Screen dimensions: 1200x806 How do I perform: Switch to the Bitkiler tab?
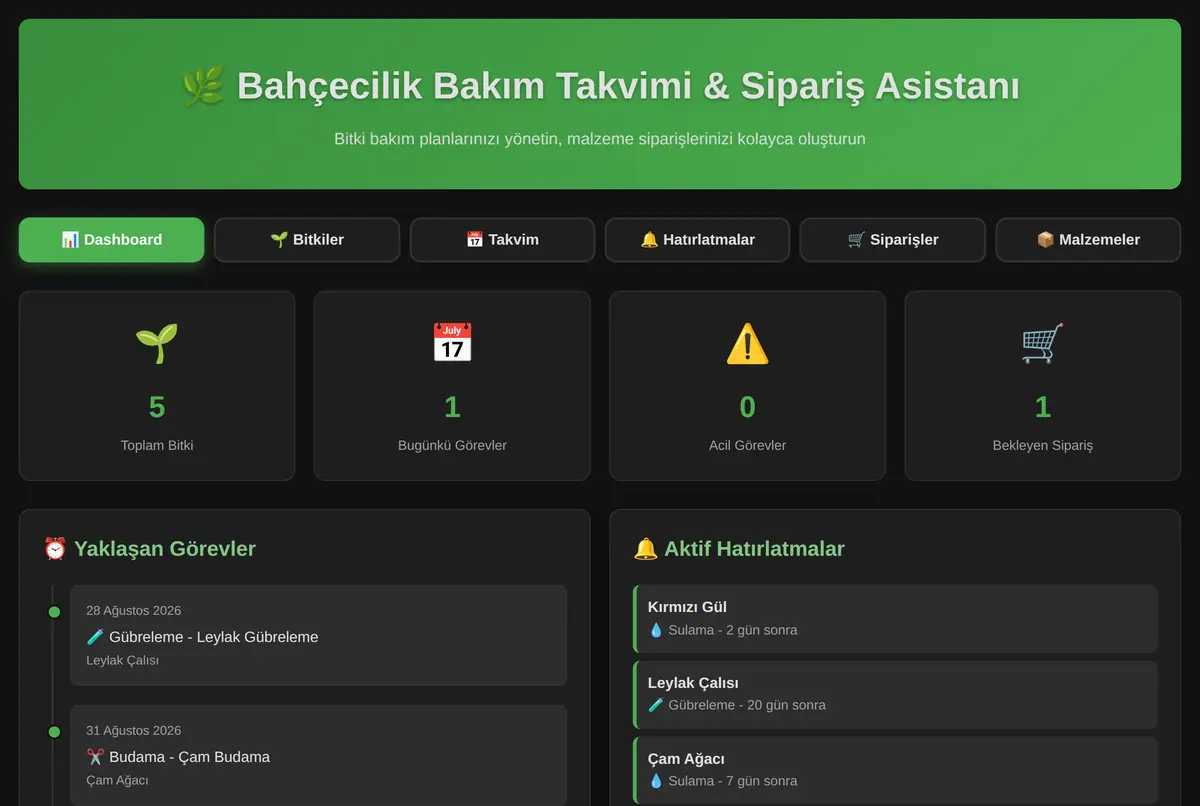click(x=307, y=240)
